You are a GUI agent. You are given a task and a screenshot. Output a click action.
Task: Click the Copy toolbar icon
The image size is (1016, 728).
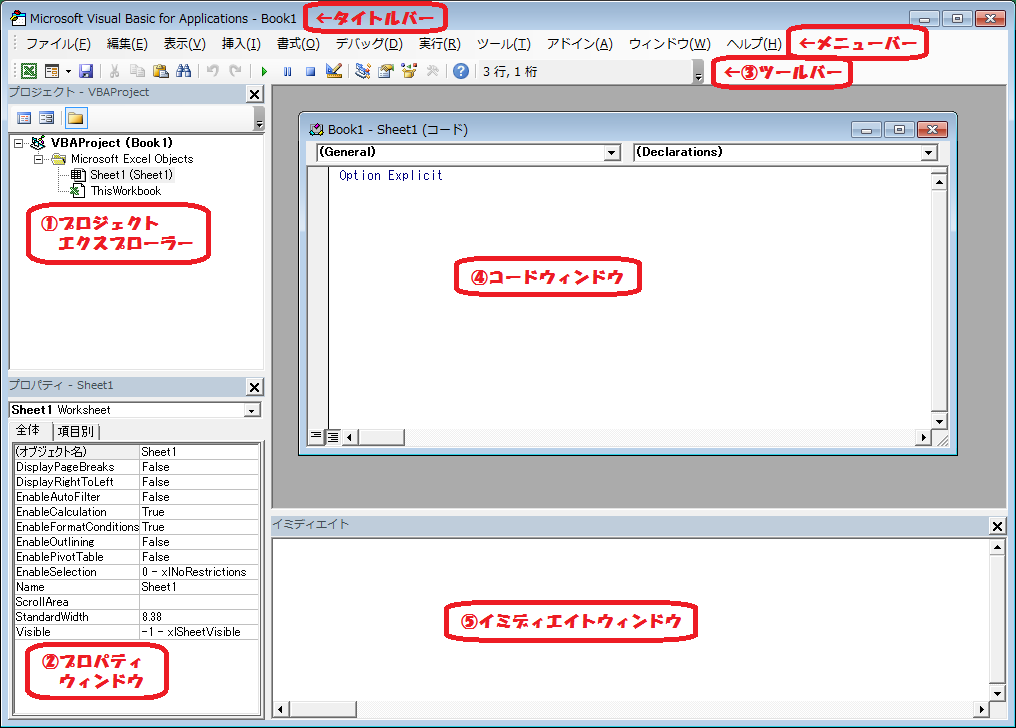tap(137, 71)
